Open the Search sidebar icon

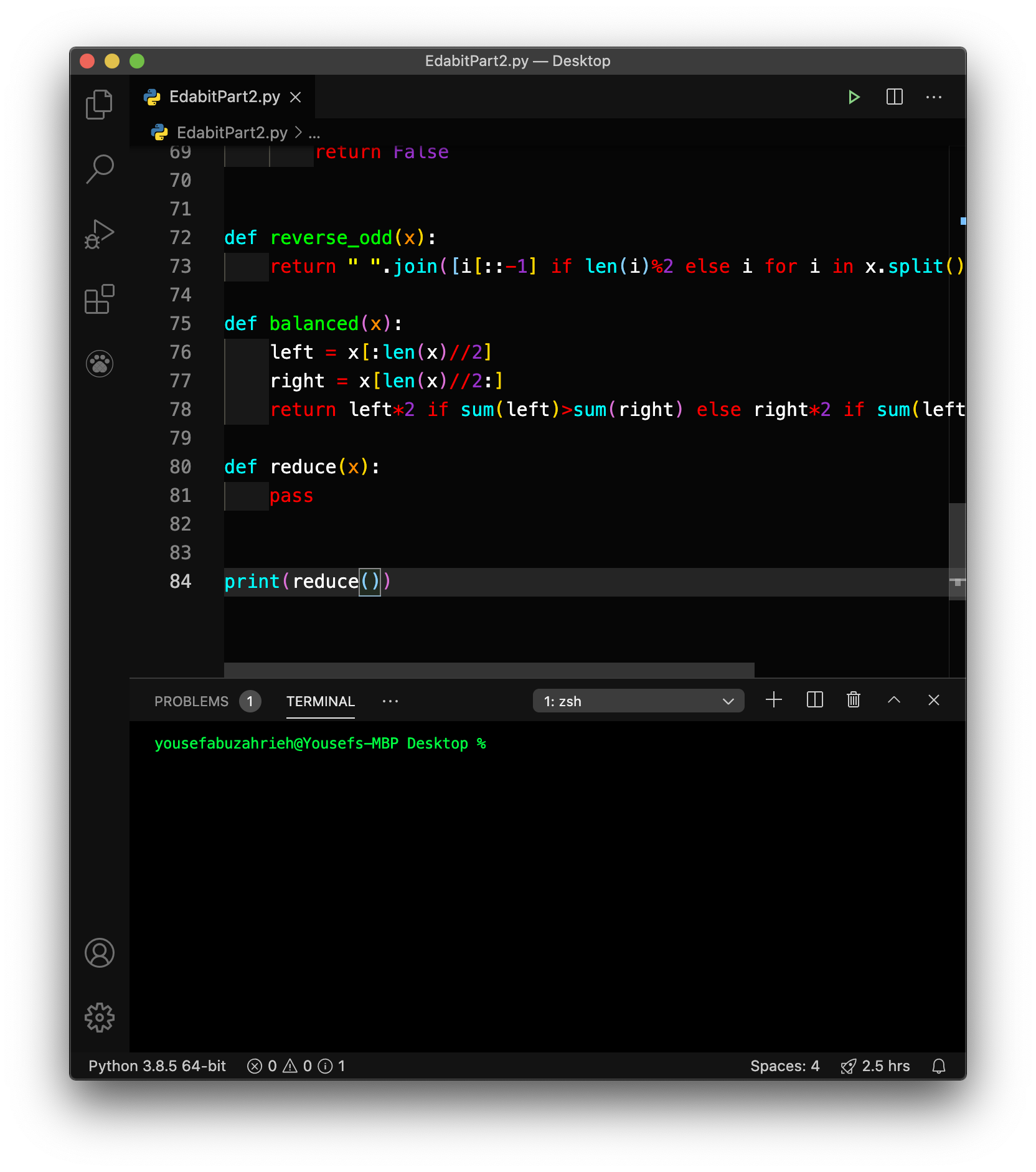pos(99,167)
